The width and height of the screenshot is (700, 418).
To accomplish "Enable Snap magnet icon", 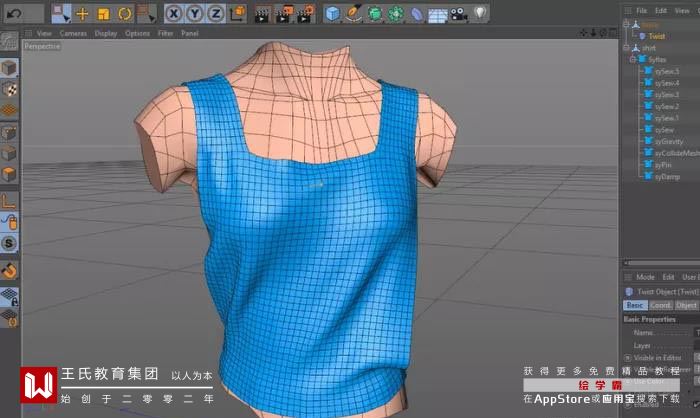I will click(x=9, y=271).
